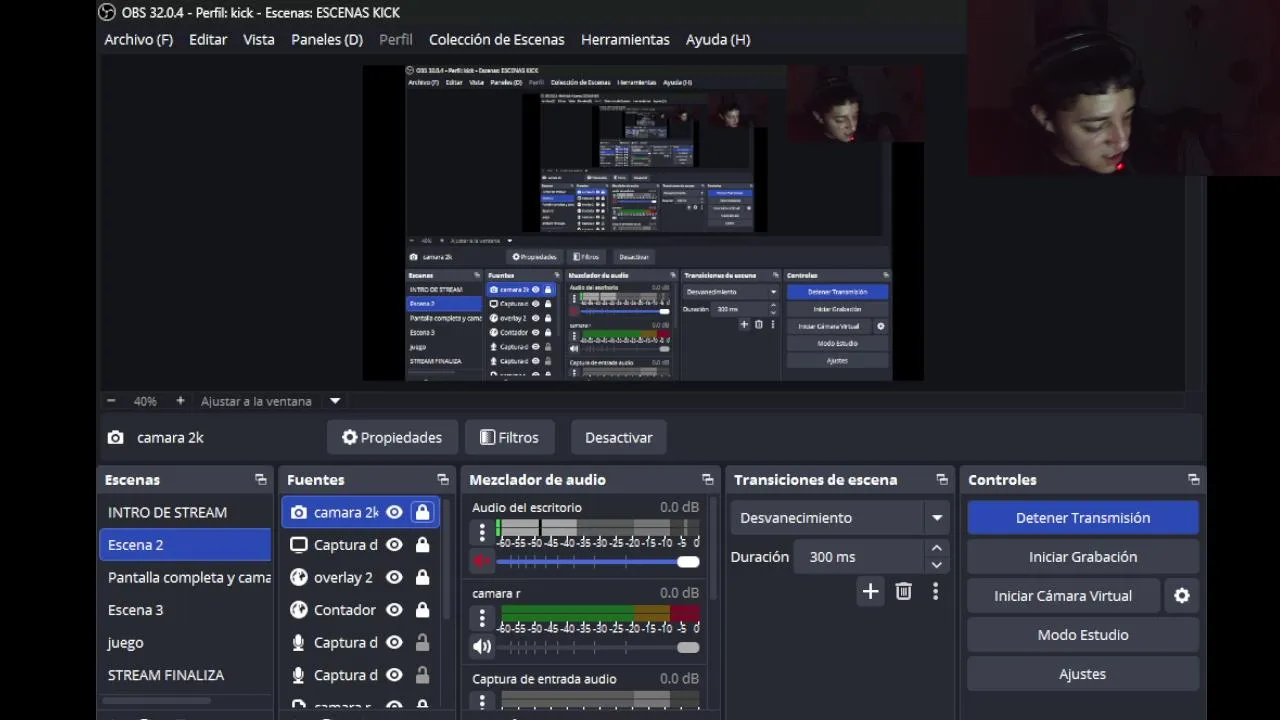Add a new transition plus icon
The image size is (1280, 720).
pyautogui.click(x=870, y=592)
